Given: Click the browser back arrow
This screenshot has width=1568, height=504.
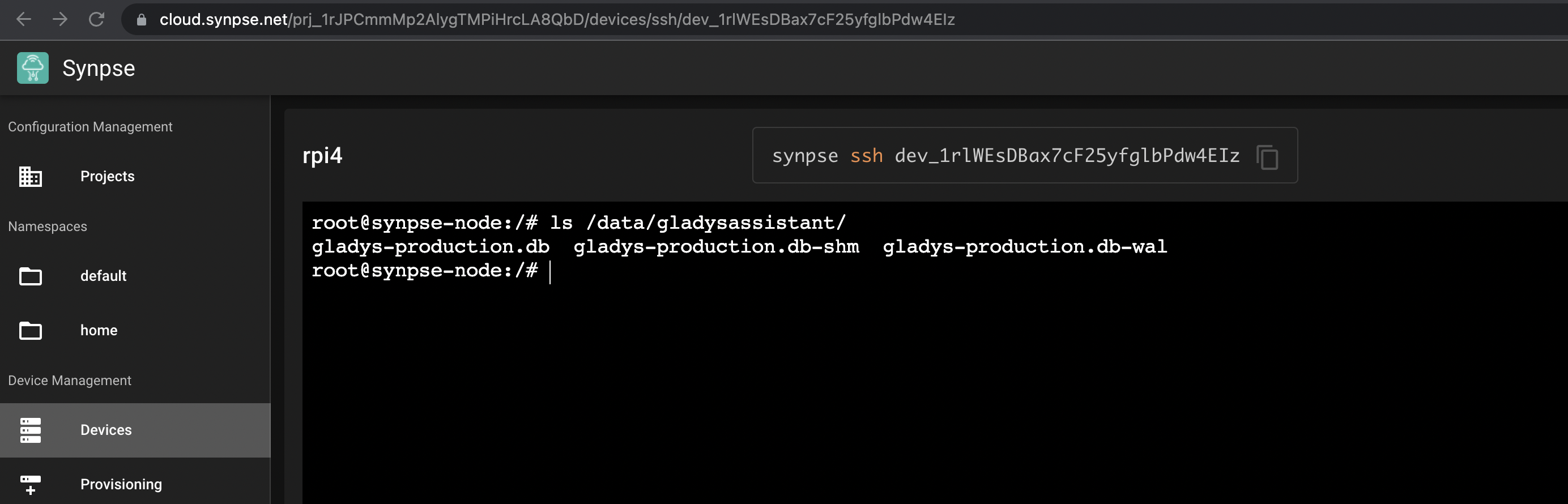Looking at the screenshot, I should pyautogui.click(x=24, y=19).
